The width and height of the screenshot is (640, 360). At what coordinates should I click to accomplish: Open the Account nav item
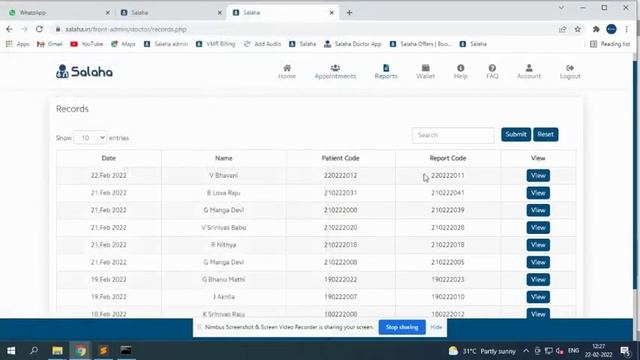pyautogui.click(x=529, y=72)
